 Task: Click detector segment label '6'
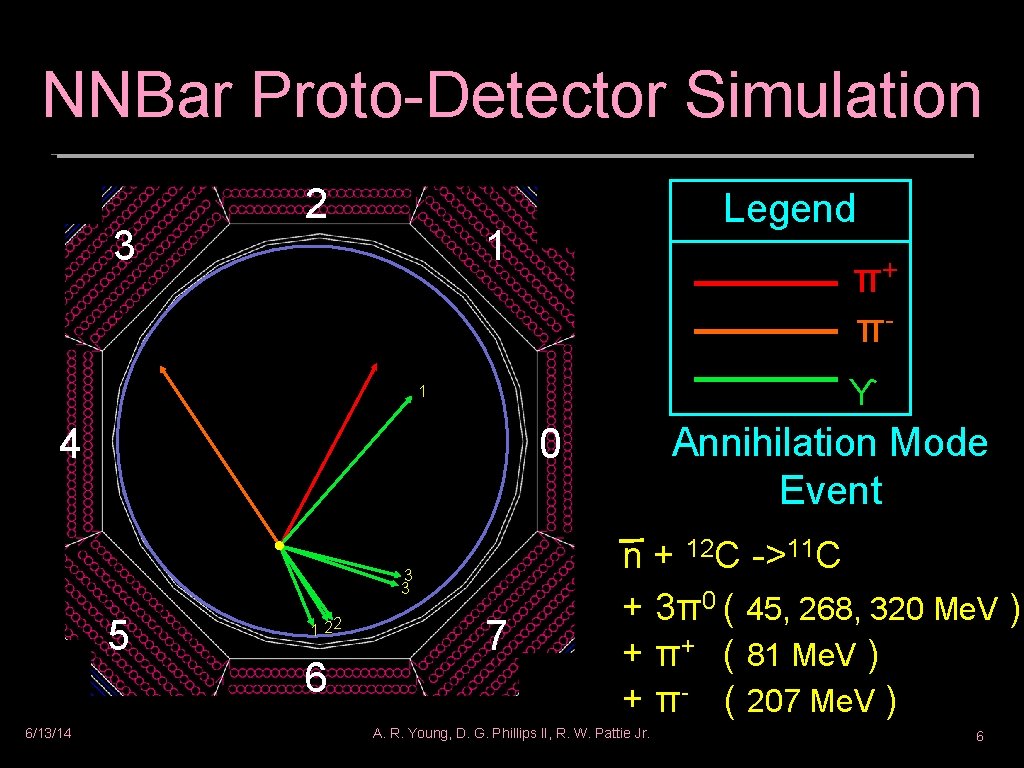316,677
